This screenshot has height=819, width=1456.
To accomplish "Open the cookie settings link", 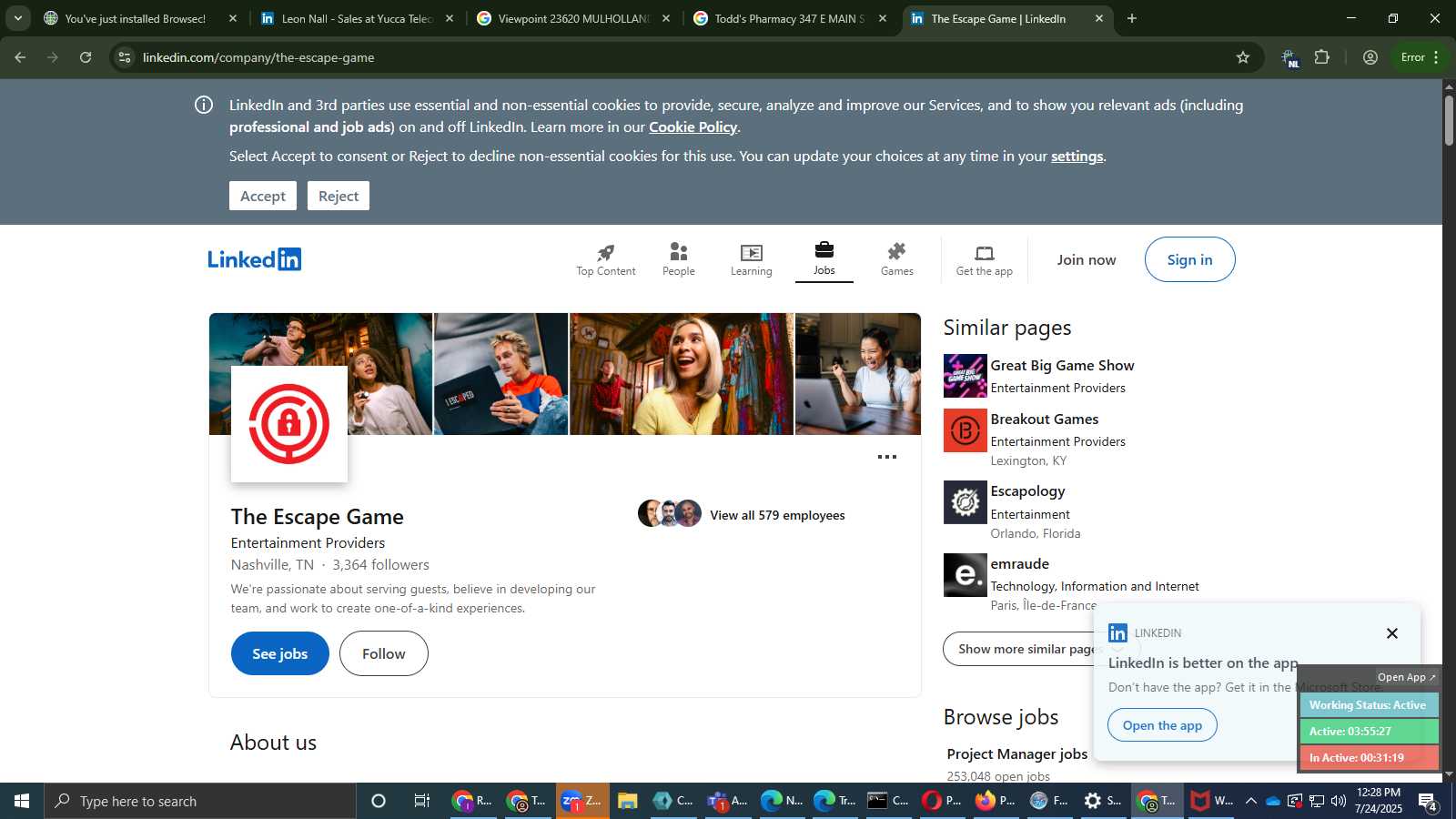I will [x=1077, y=157].
